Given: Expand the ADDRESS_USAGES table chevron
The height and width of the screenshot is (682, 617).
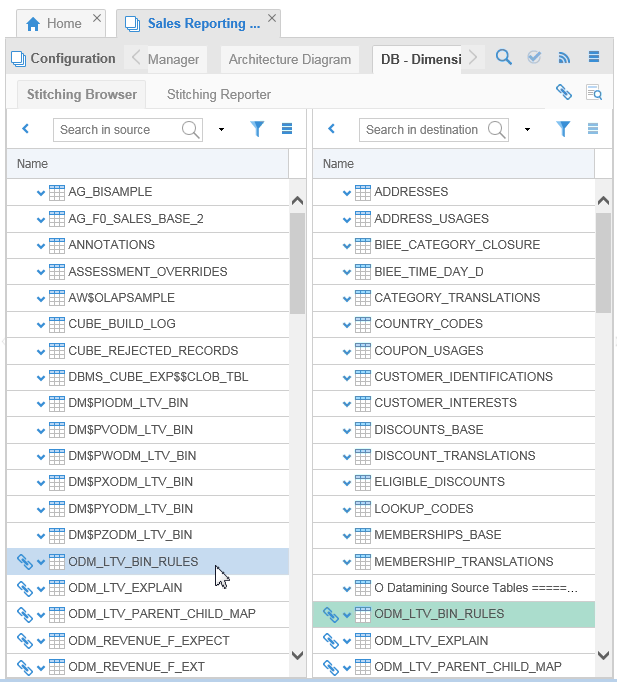Looking at the screenshot, I should coord(347,220).
